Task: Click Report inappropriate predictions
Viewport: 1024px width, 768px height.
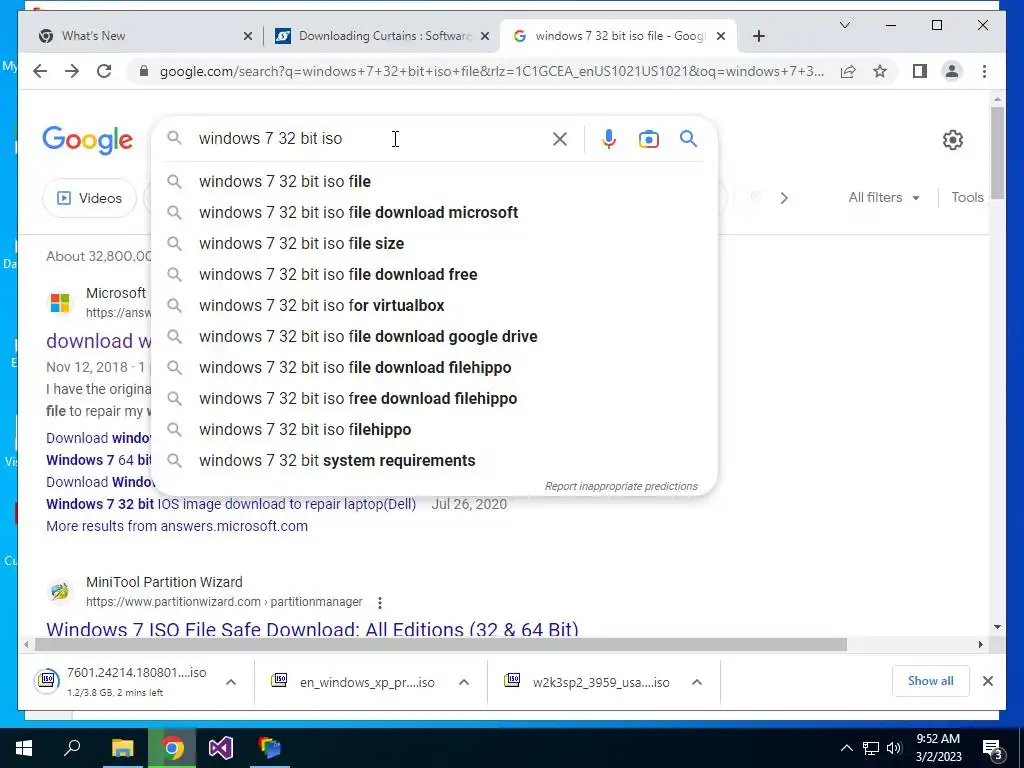Action: point(621,486)
